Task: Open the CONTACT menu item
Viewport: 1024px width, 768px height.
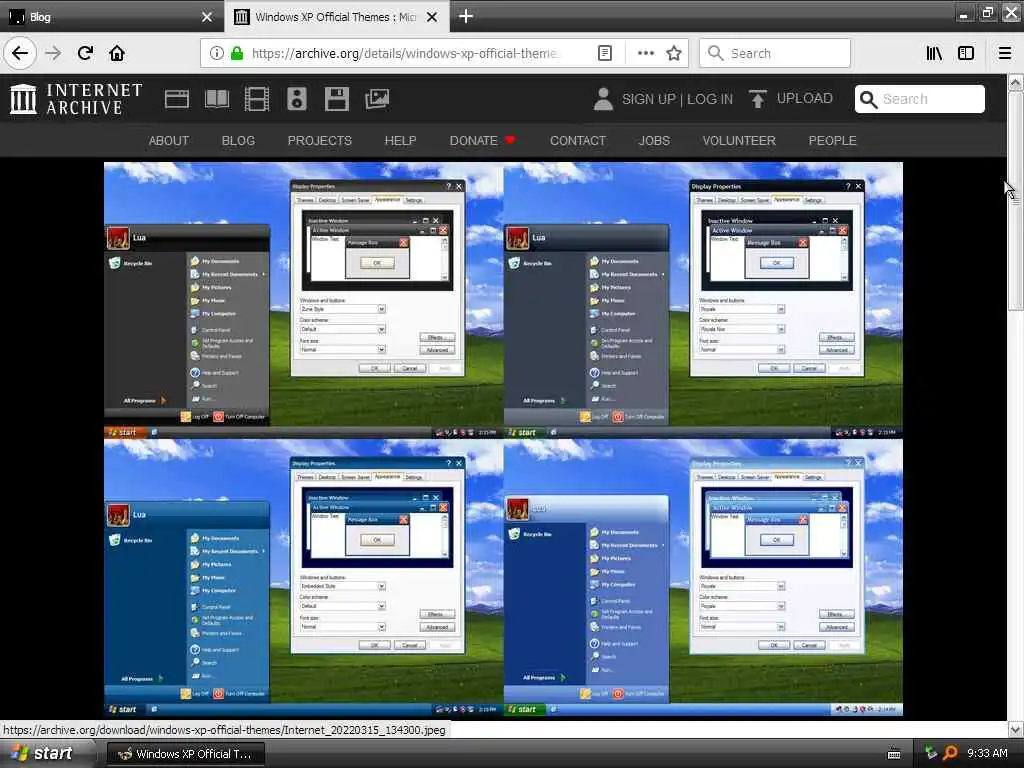Action: pos(578,140)
